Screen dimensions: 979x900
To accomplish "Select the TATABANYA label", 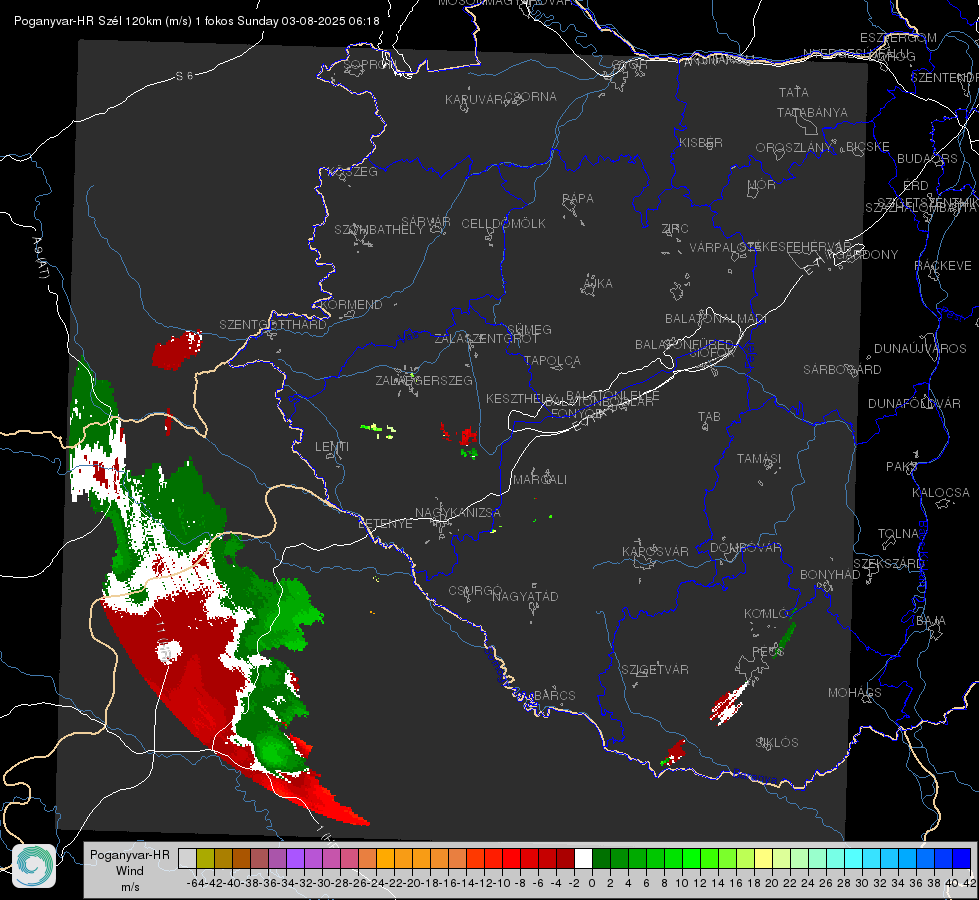I will coord(812,112).
